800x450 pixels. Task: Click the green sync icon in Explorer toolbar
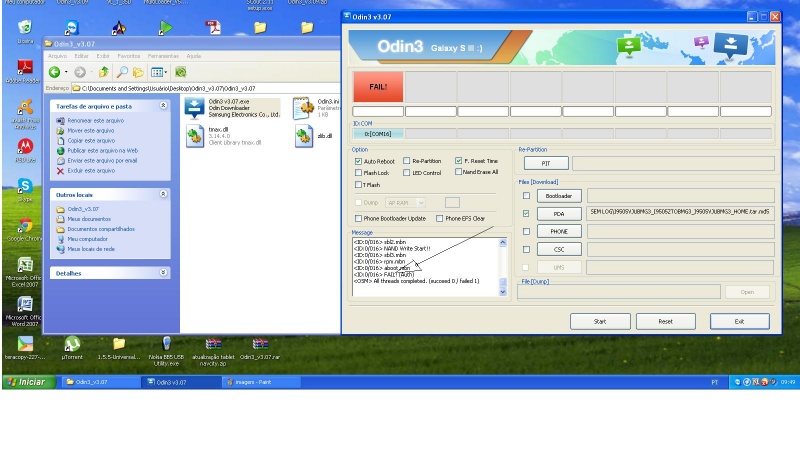click(x=181, y=72)
